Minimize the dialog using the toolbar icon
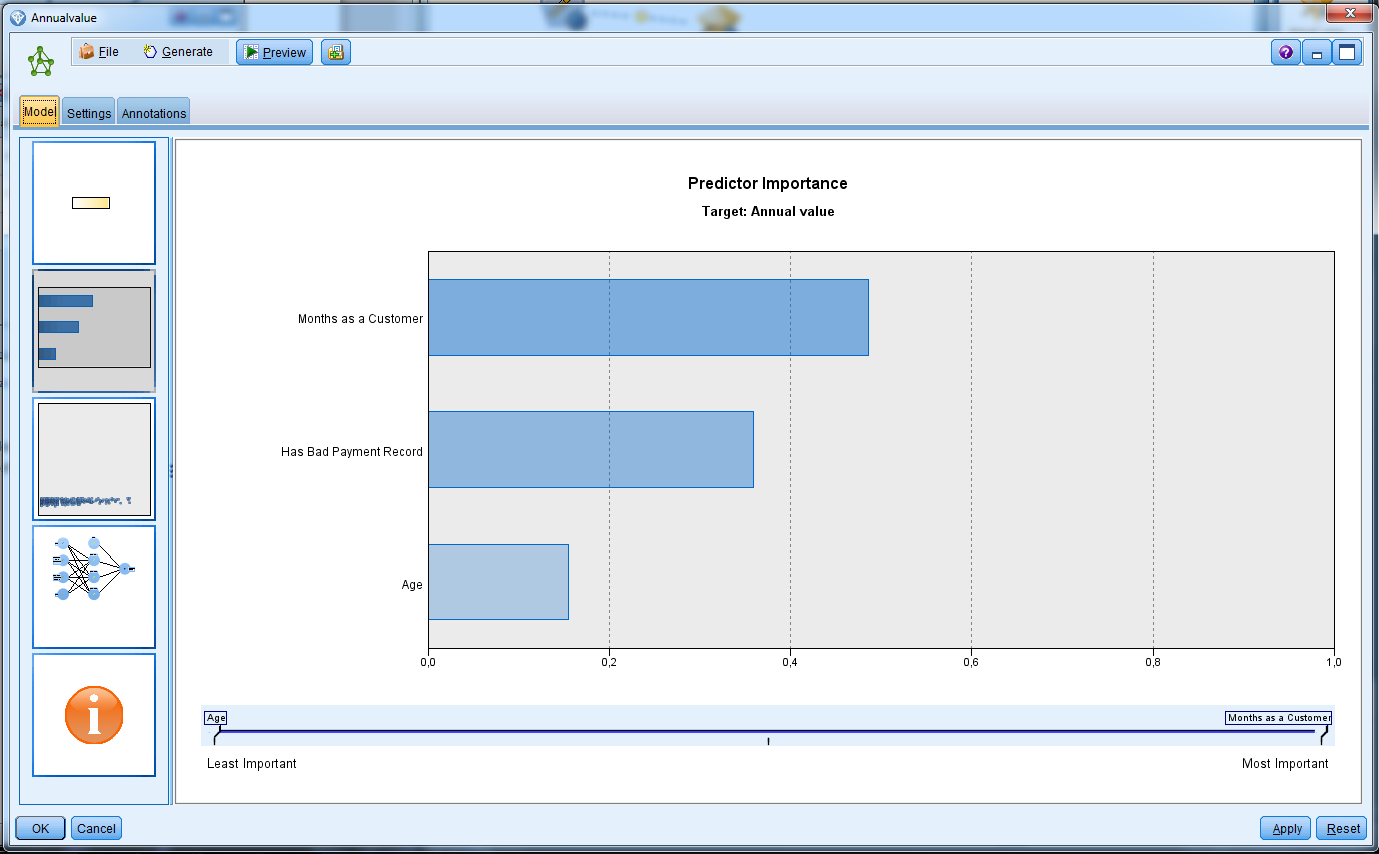This screenshot has width=1379, height=854. [x=1316, y=53]
